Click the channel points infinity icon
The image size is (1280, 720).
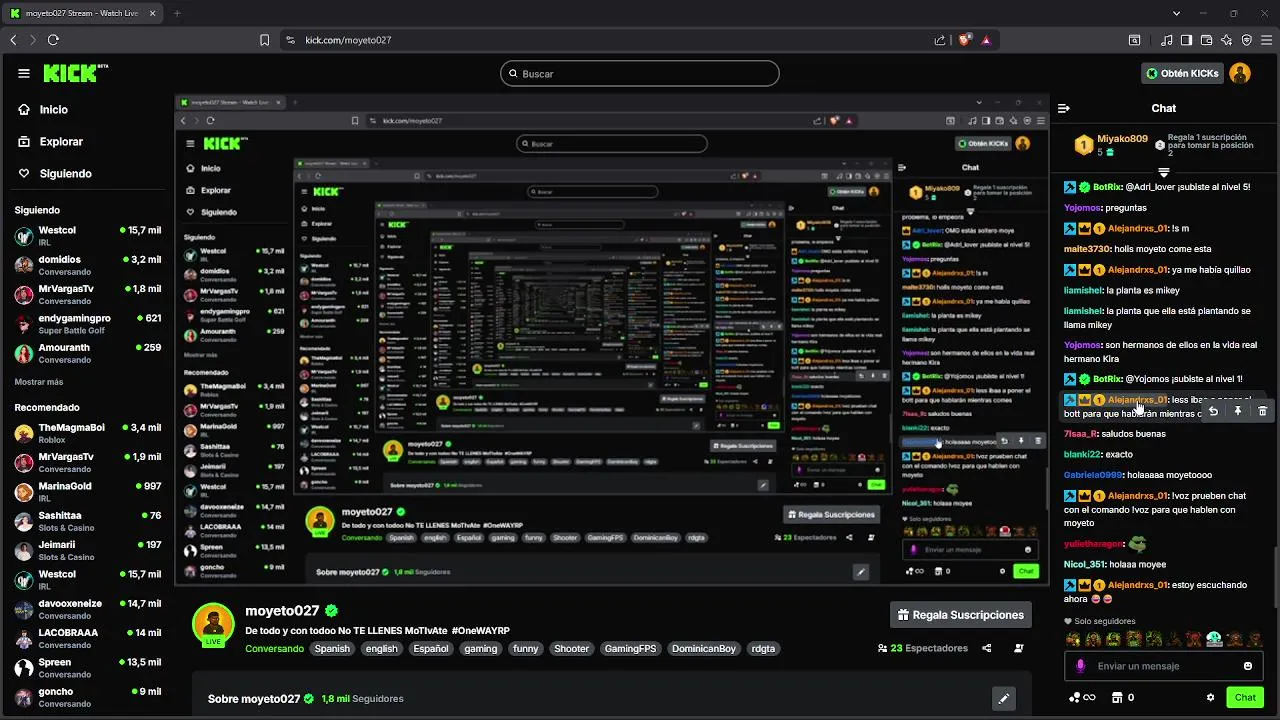point(1082,697)
